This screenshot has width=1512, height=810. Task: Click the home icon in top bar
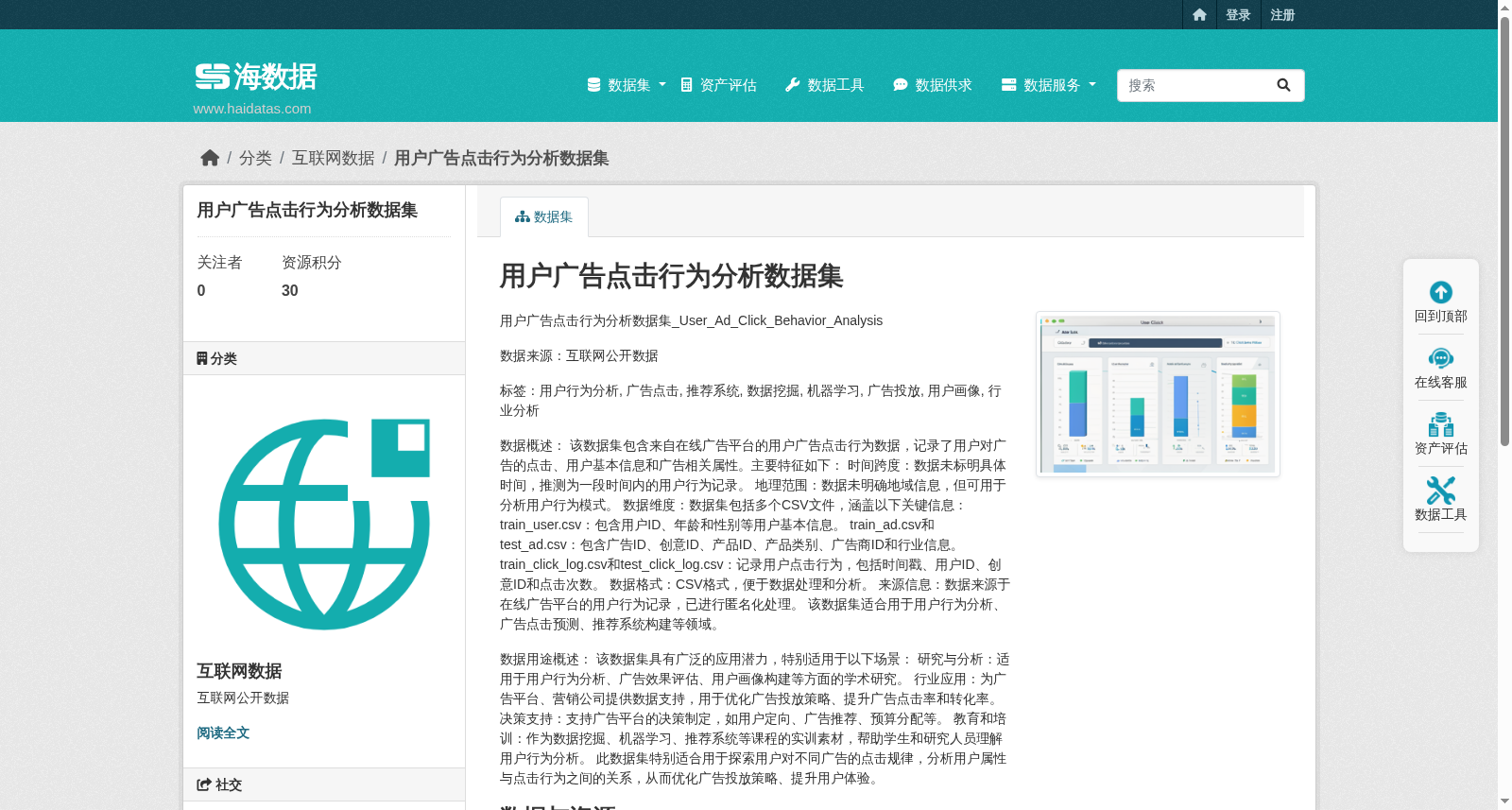click(1199, 14)
